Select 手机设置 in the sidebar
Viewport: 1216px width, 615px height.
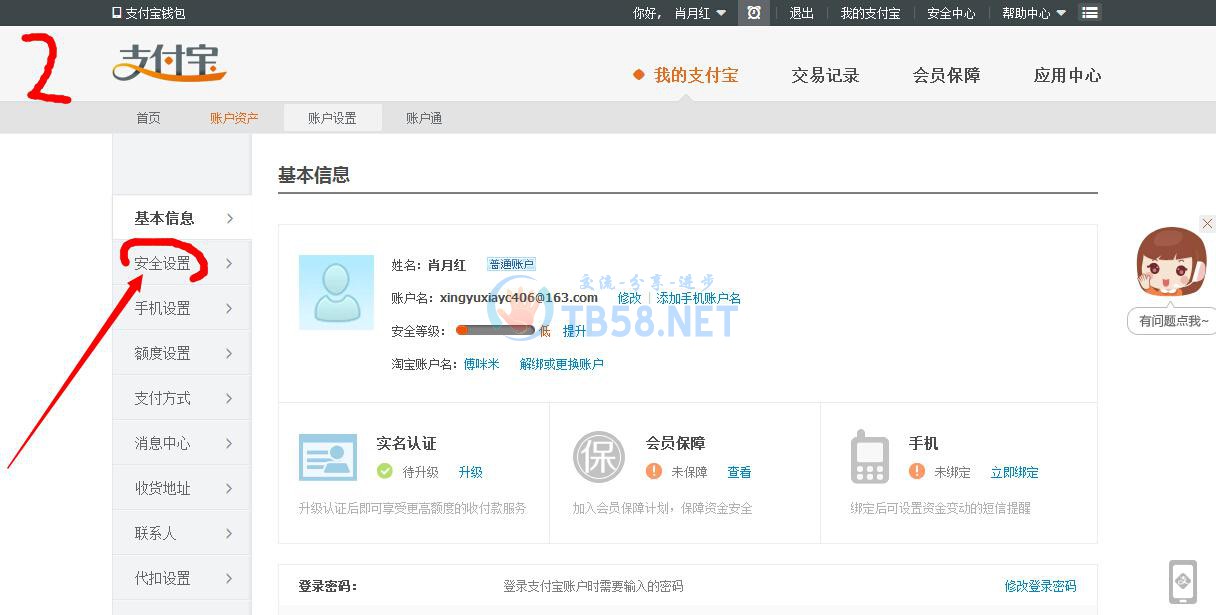click(182, 308)
